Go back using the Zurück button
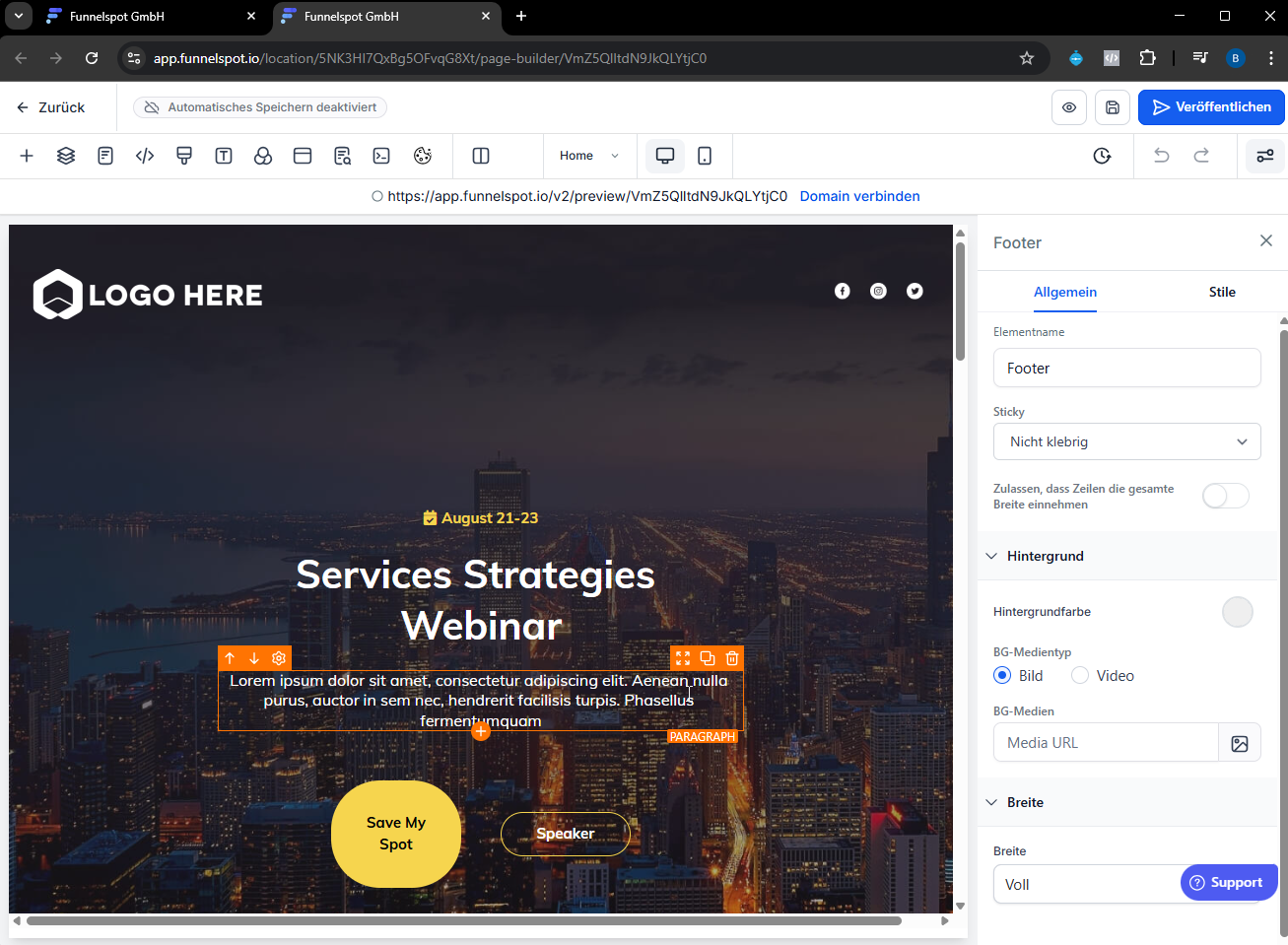The height and width of the screenshot is (945, 1288). (50, 107)
